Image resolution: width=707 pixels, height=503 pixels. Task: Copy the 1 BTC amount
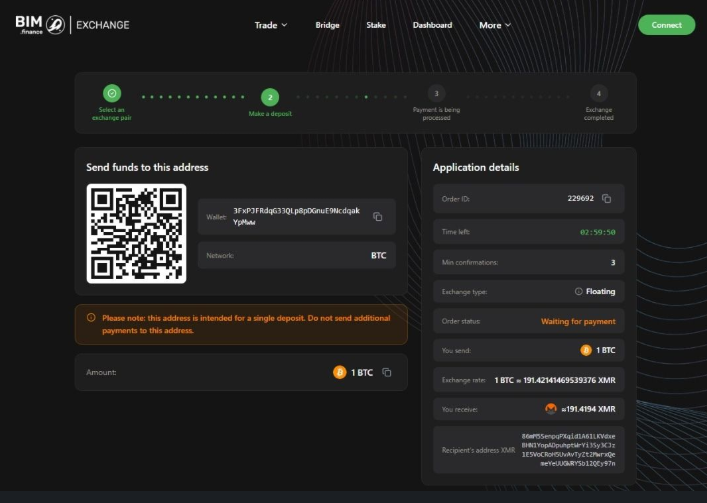[x=386, y=372]
